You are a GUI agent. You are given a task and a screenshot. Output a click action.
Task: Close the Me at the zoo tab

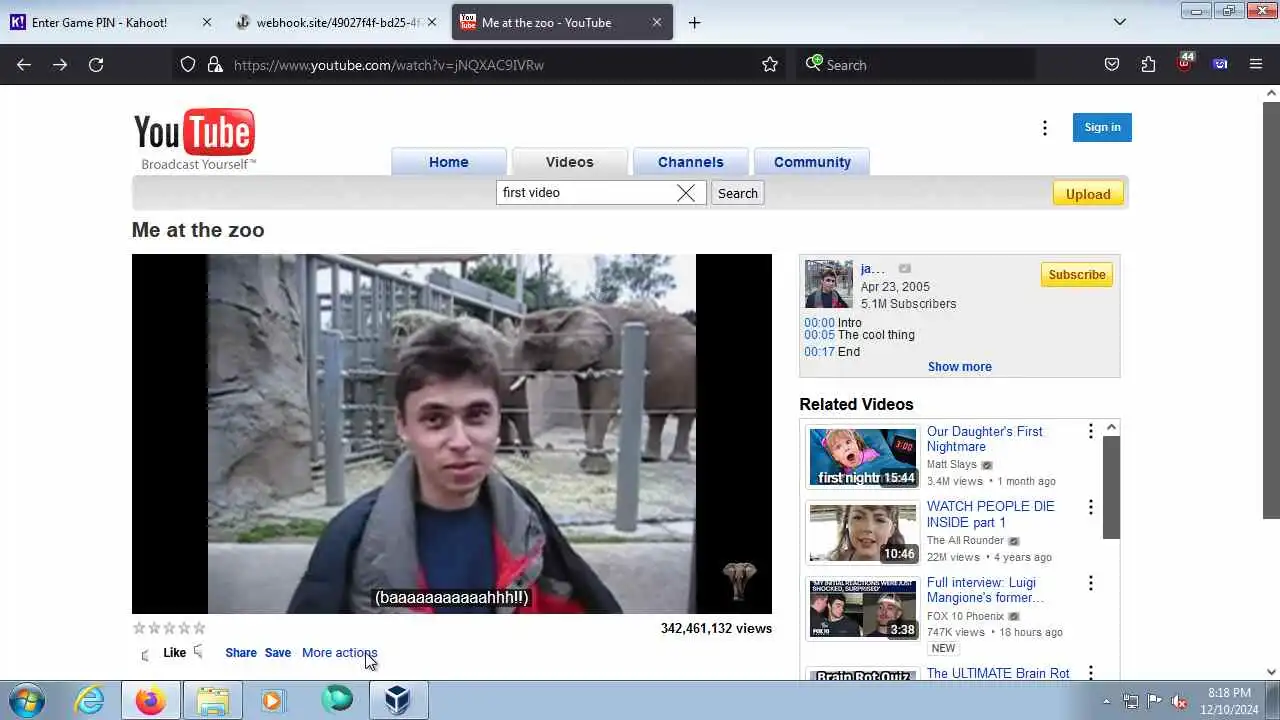click(657, 22)
